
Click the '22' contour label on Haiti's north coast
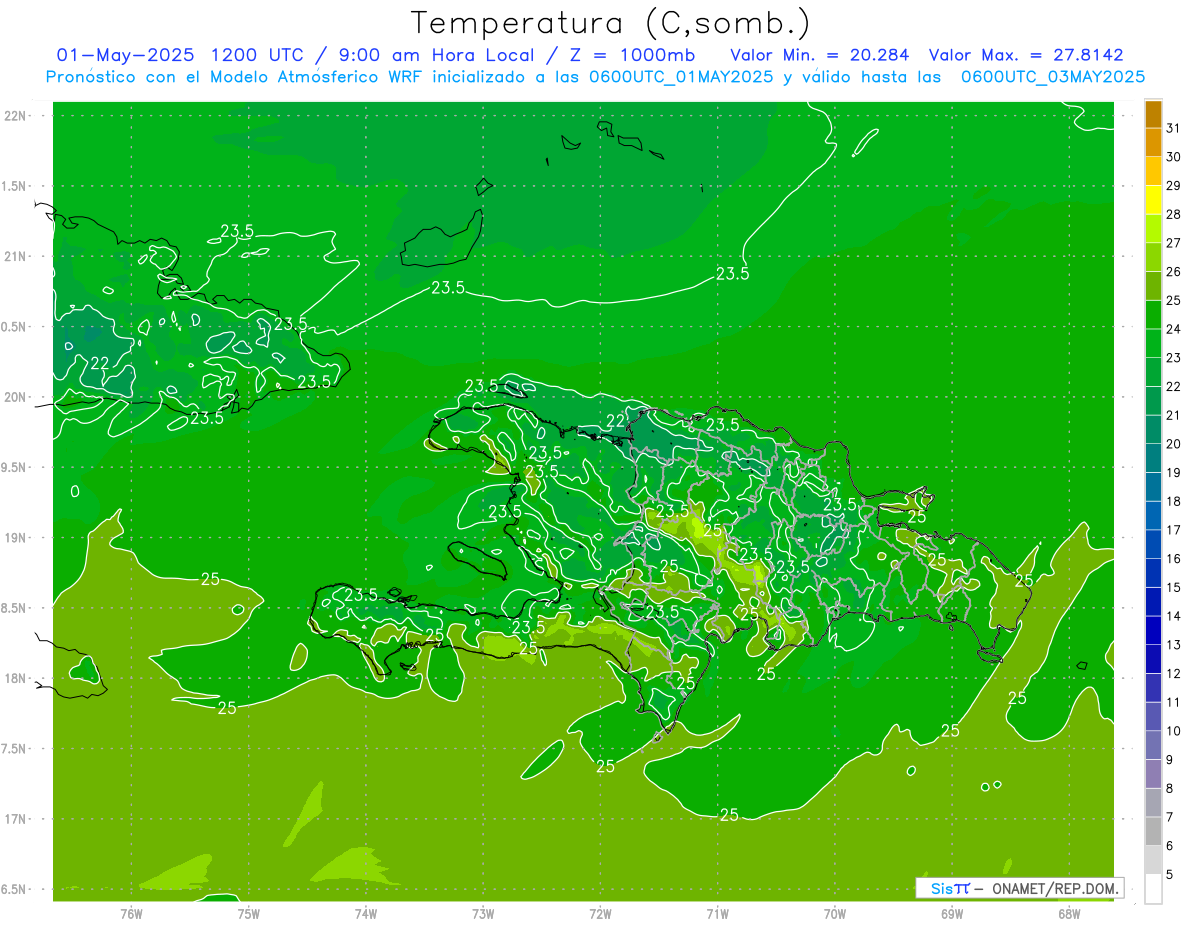click(x=616, y=420)
